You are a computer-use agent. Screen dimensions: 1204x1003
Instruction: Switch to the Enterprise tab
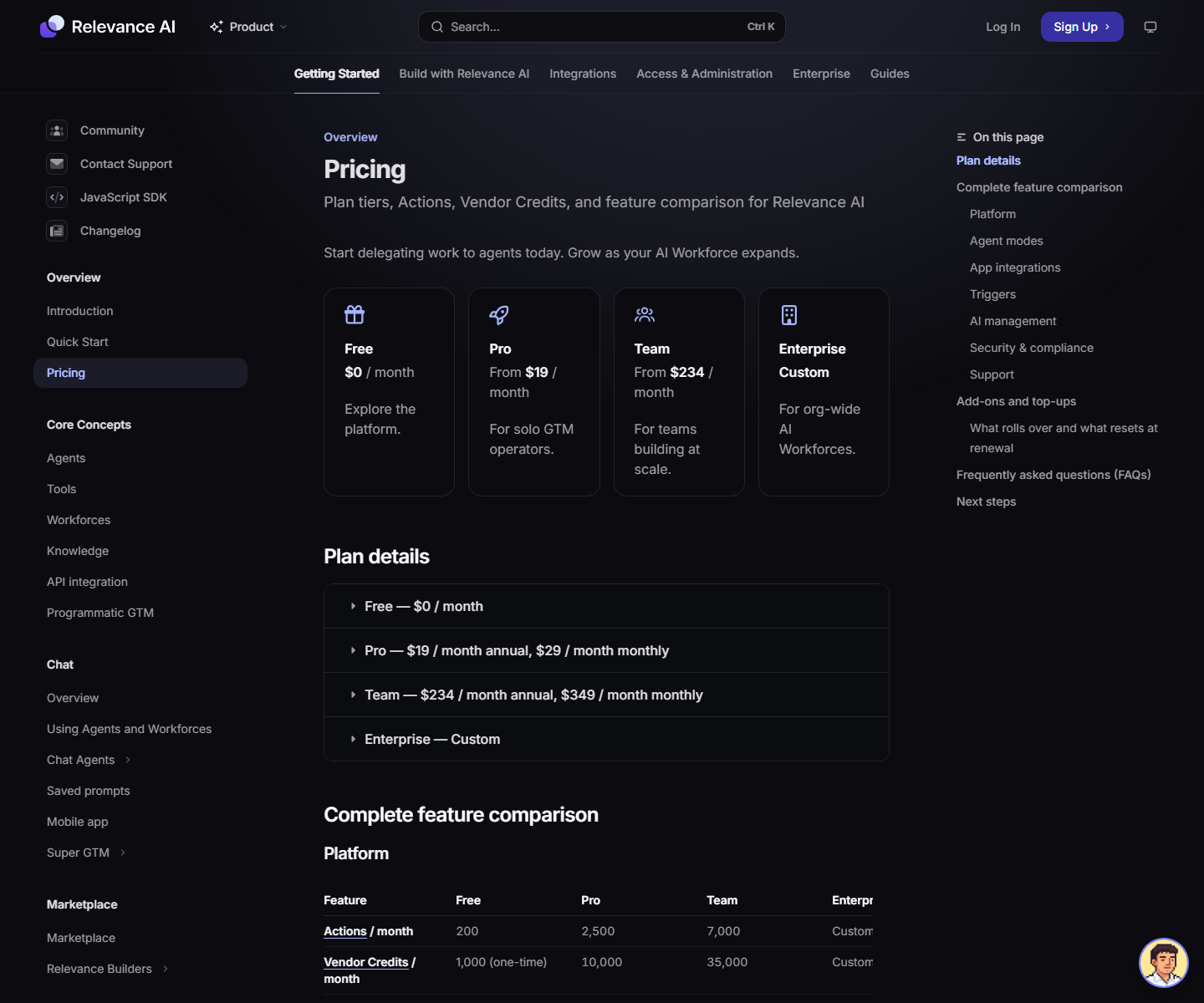point(822,74)
